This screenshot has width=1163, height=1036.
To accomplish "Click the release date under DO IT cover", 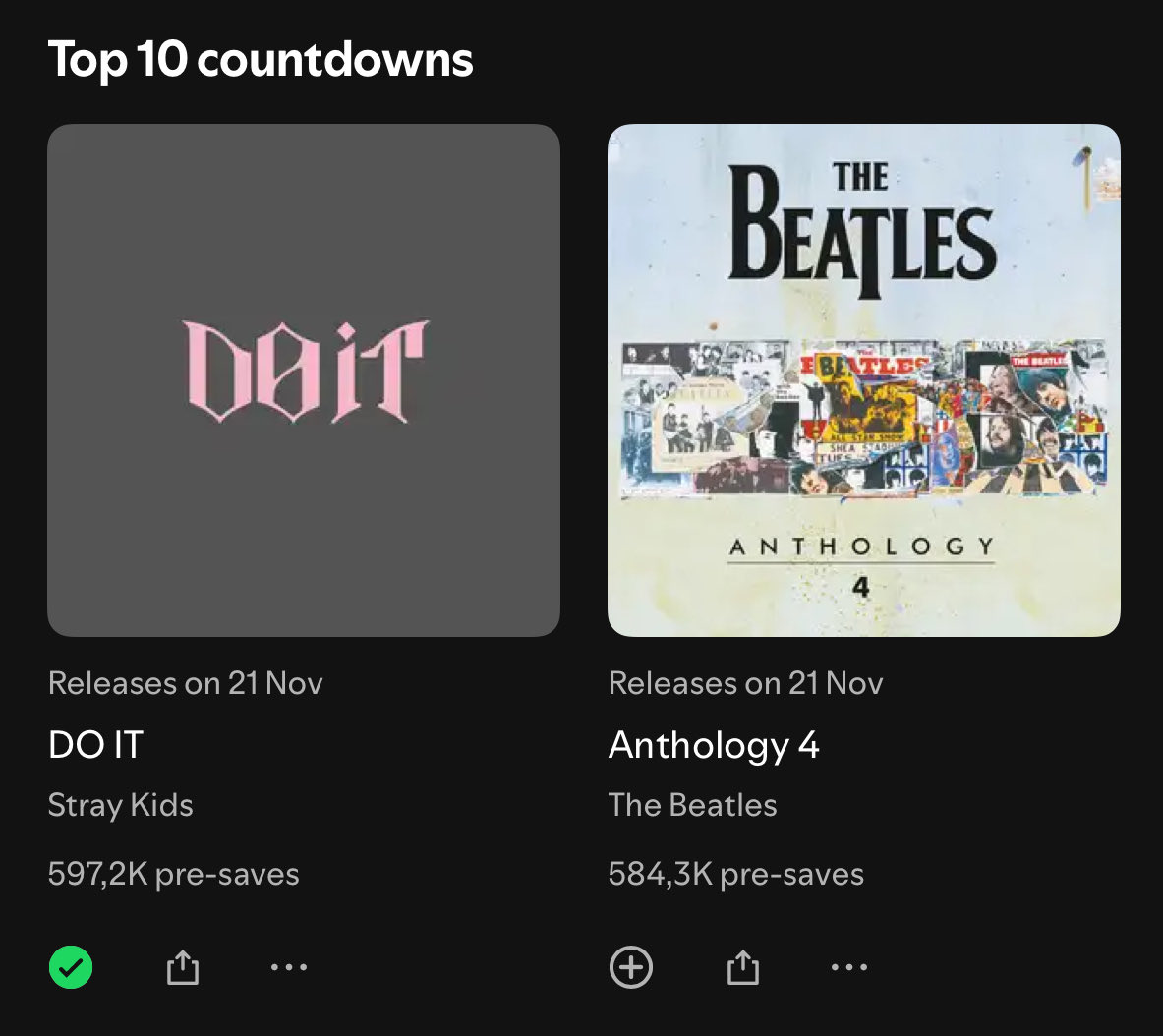I will pyautogui.click(x=186, y=683).
